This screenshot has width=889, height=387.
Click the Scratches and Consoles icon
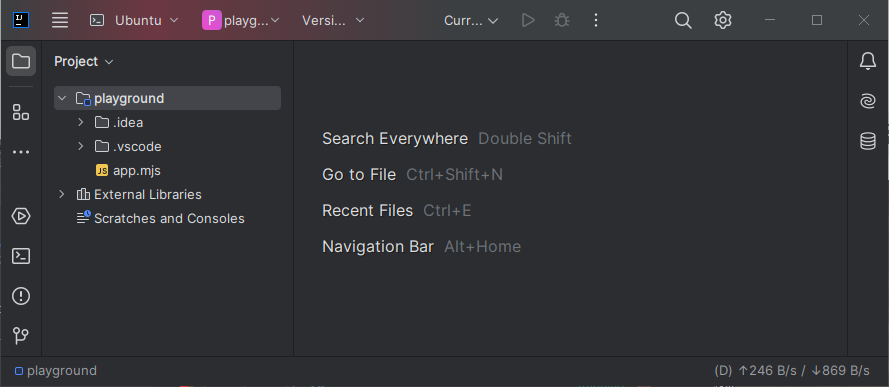(x=83, y=218)
